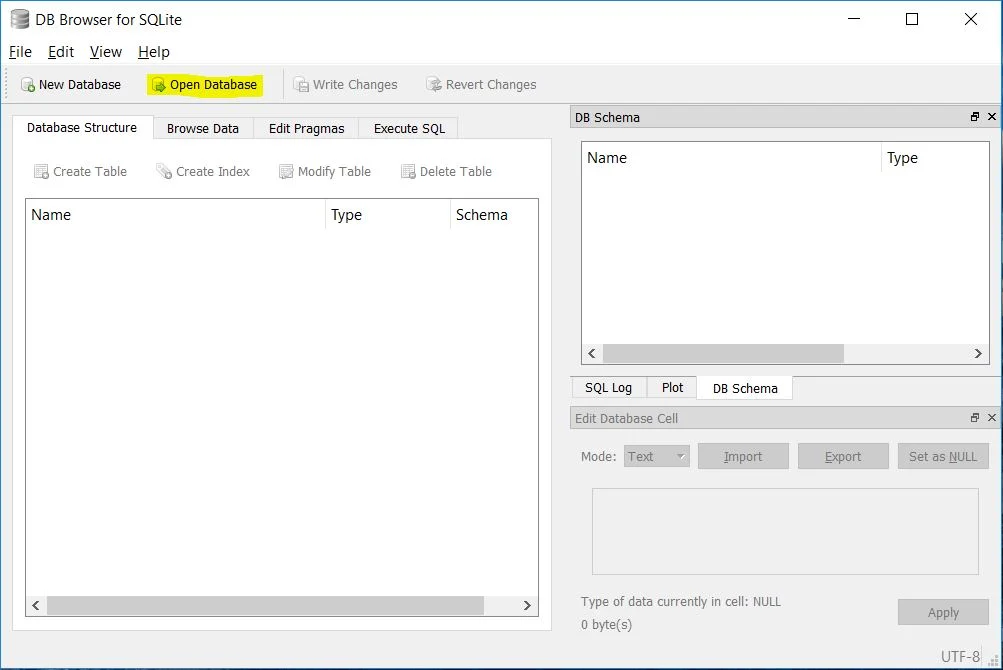Screen dimensions: 1003x670
Task: Click the New Database toolbar icon
Action: [x=28, y=84]
